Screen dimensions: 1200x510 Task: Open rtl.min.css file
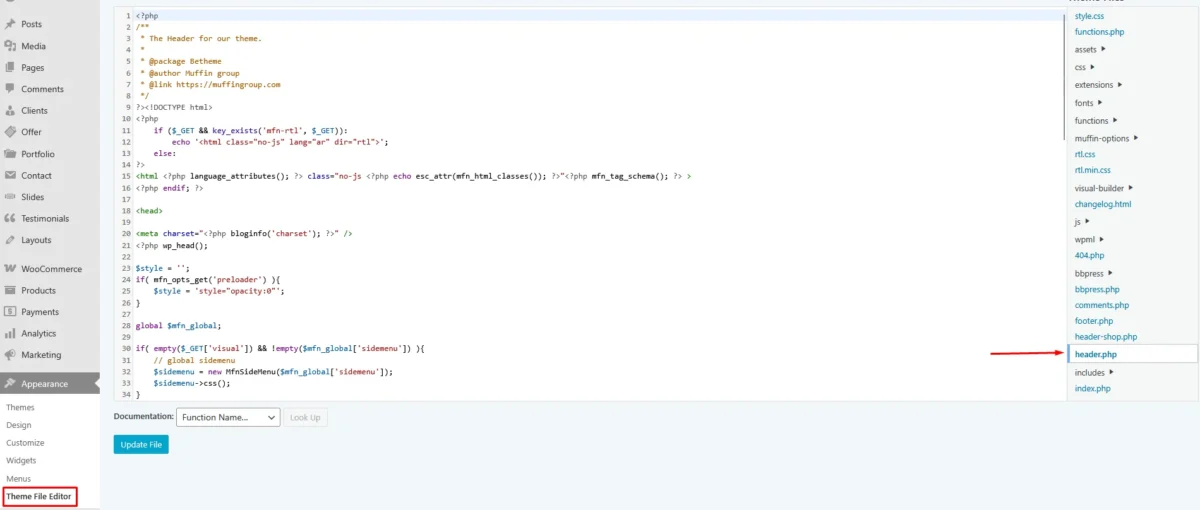coord(1093,170)
